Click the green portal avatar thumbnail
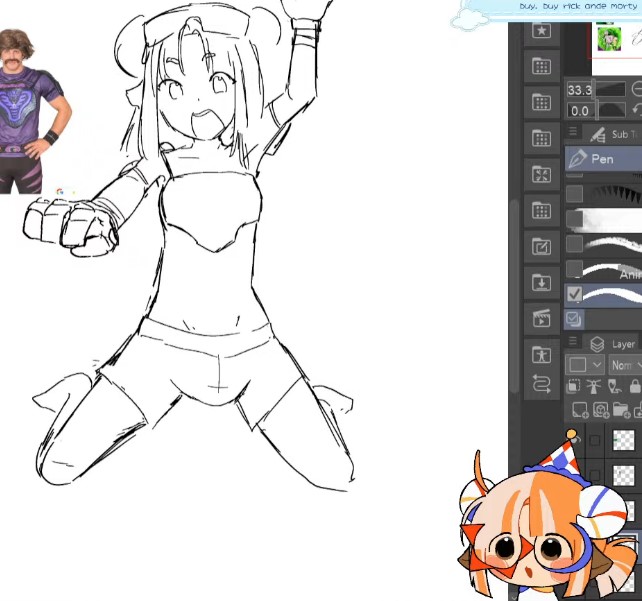 [x=609, y=39]
